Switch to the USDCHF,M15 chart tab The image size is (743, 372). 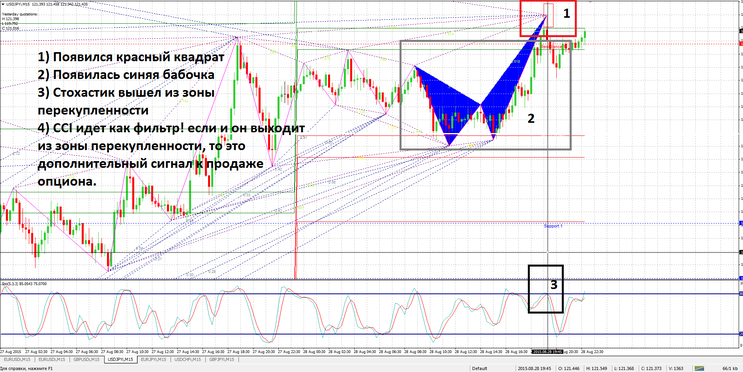(x=188, y=360)
